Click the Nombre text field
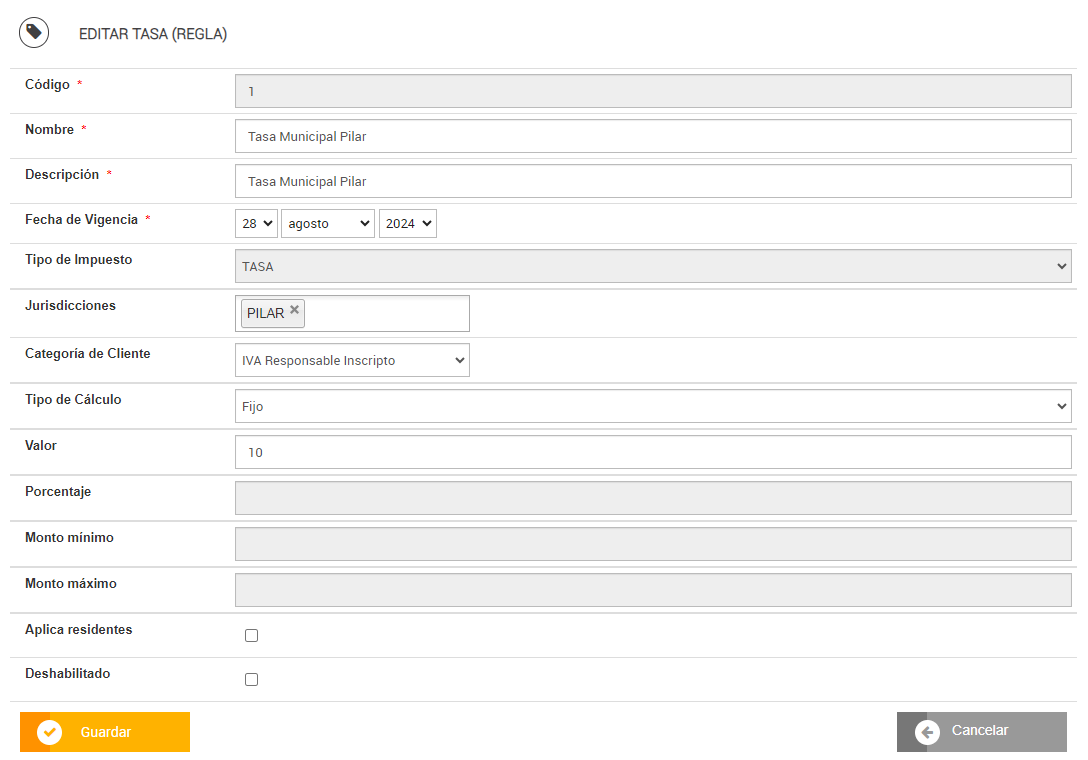This screenshot has height=760, width=1088. click(652, 136)
